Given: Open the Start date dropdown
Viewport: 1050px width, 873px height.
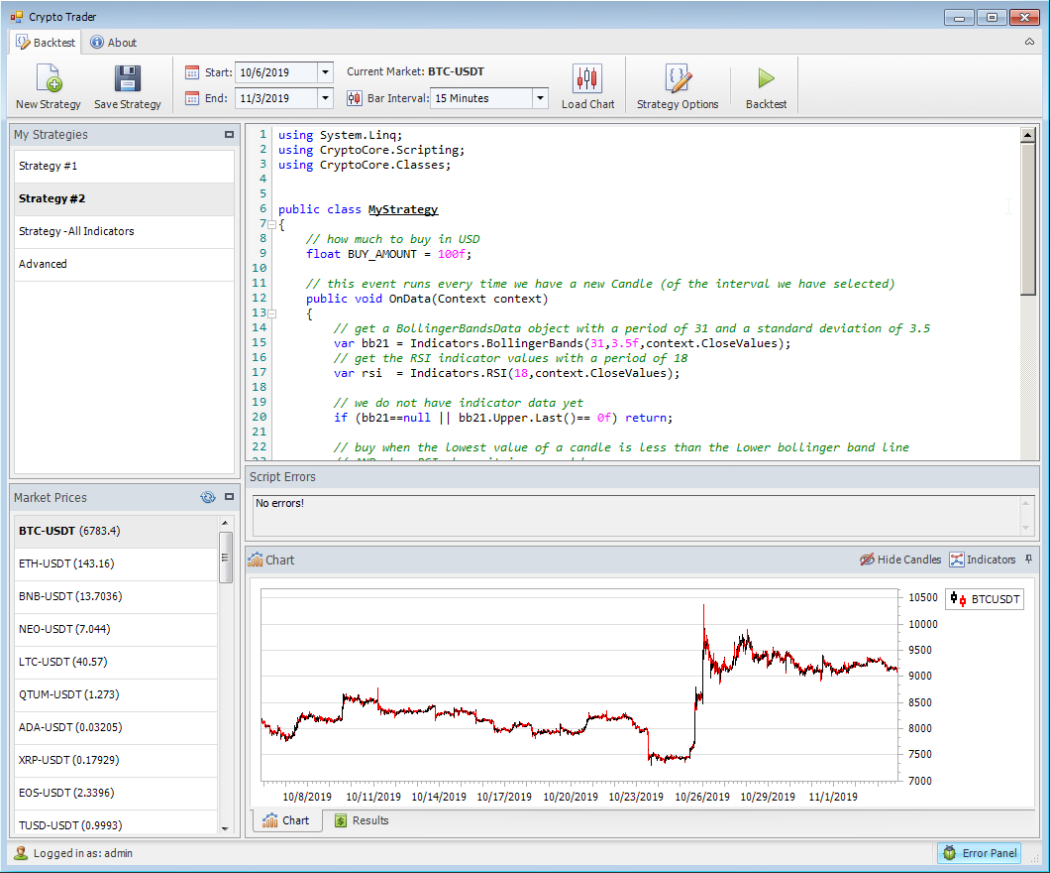Looking at the screenshot, I should pos(325,72).
